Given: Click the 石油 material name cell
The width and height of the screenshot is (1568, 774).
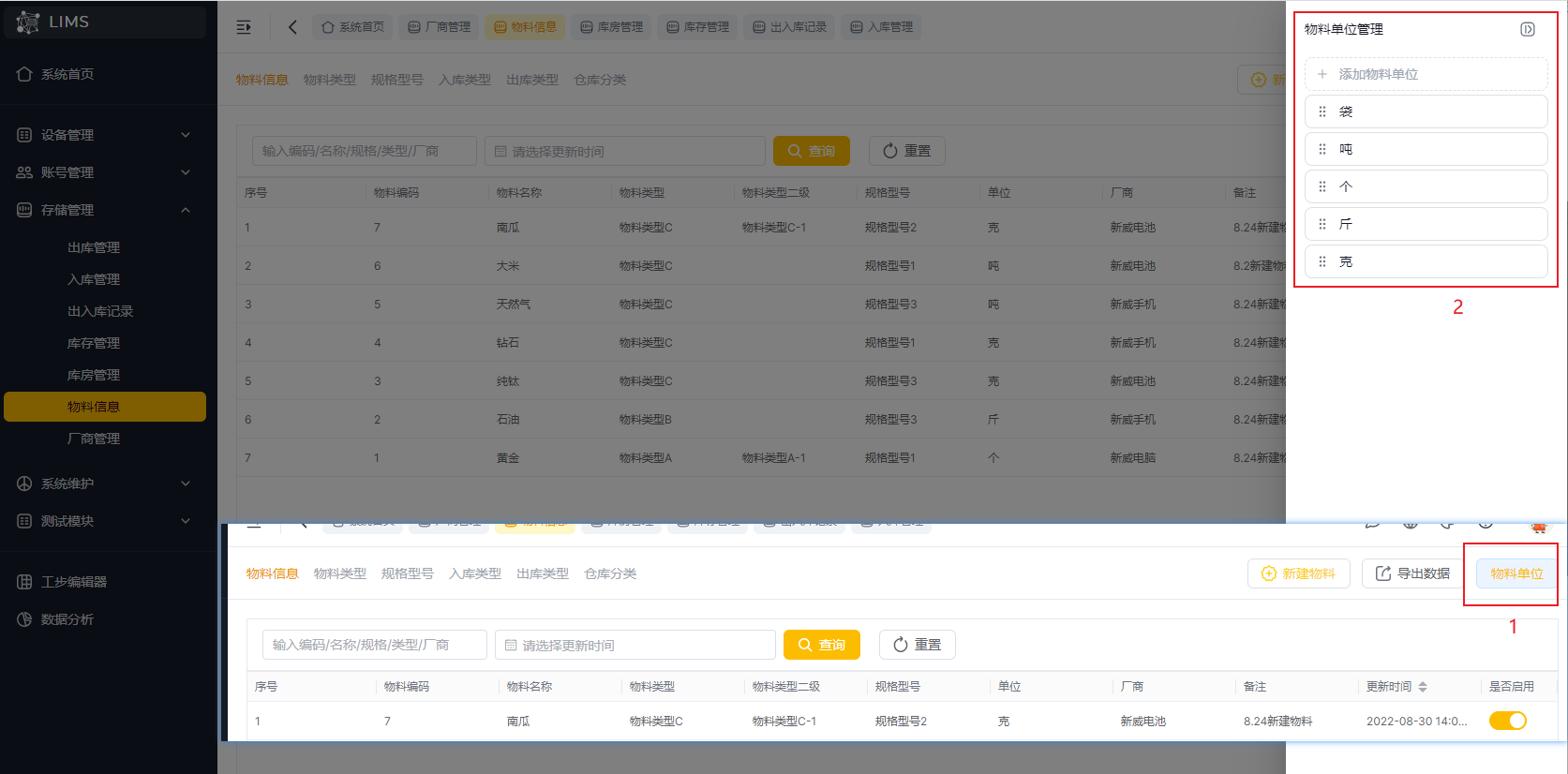Looking at the screenshot, I should pyautogui.click(x=508, y=420).
